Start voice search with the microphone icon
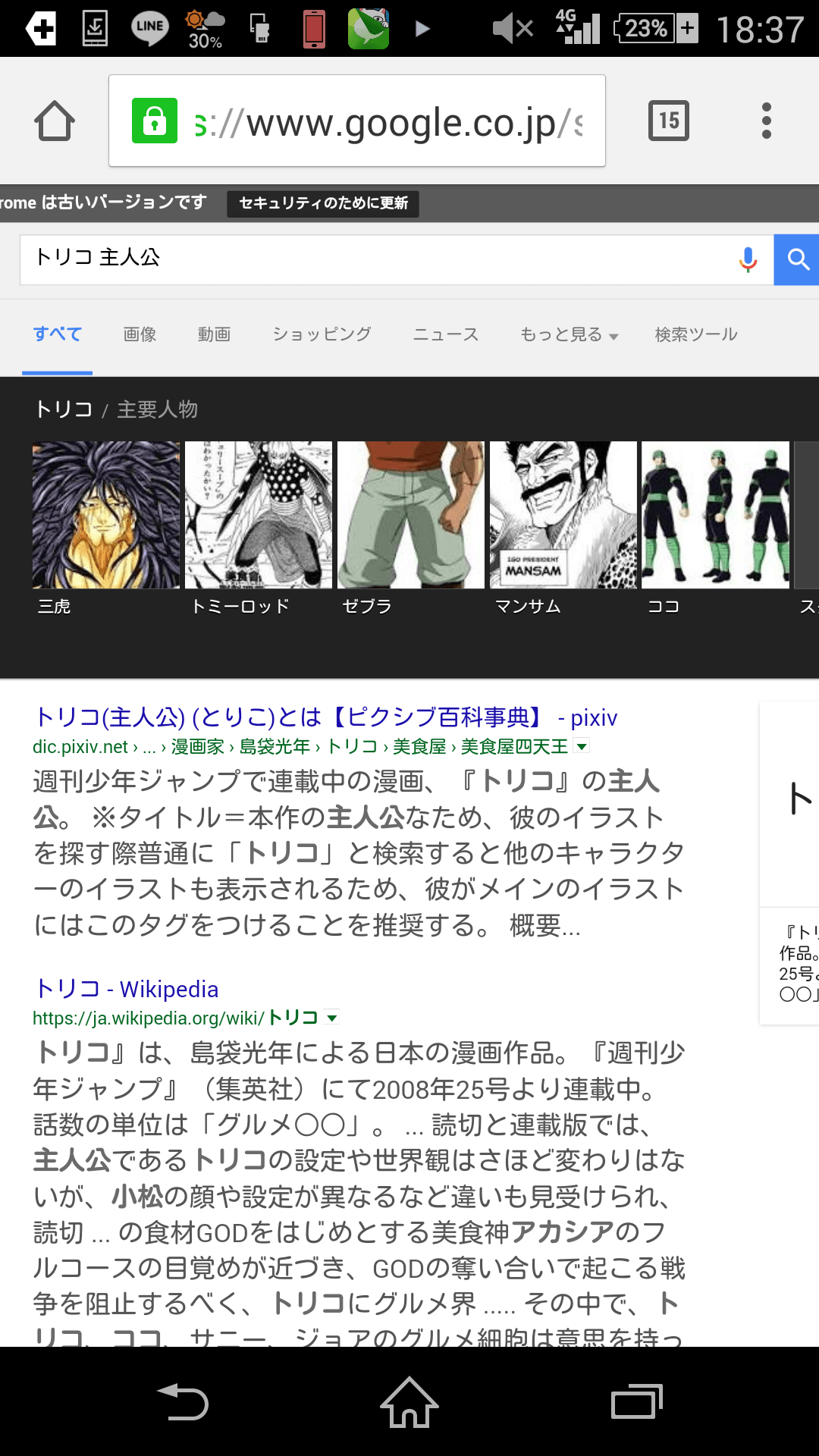Image resolution: width=819 pixels, height=1456 pixels. coord(748,259)
